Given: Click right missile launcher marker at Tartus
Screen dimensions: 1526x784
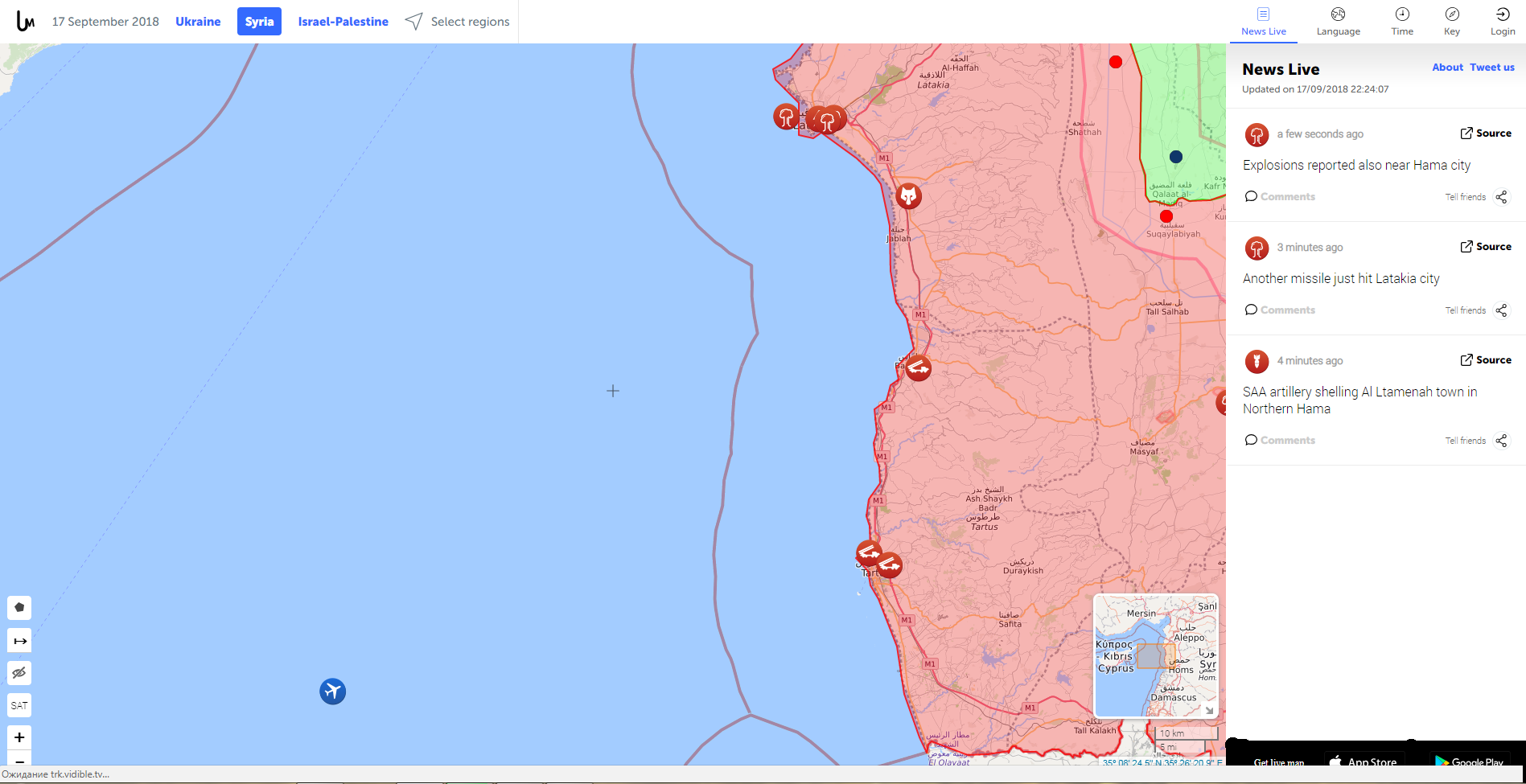Looking at the screenshot, I should pyautogui.click(x=889, y=565).
